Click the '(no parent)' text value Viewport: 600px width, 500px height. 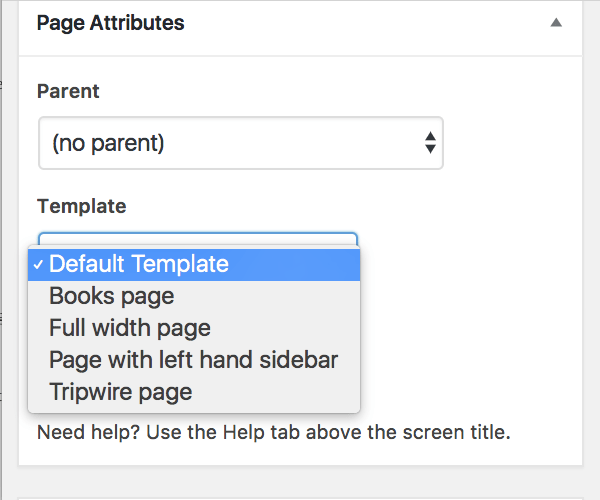107,143
